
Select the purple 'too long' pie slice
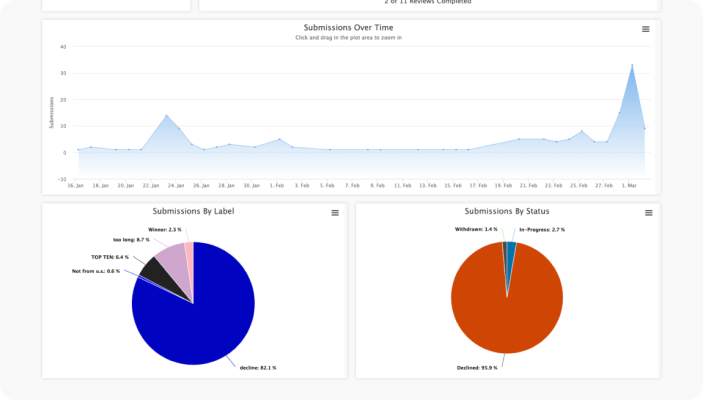171,255
